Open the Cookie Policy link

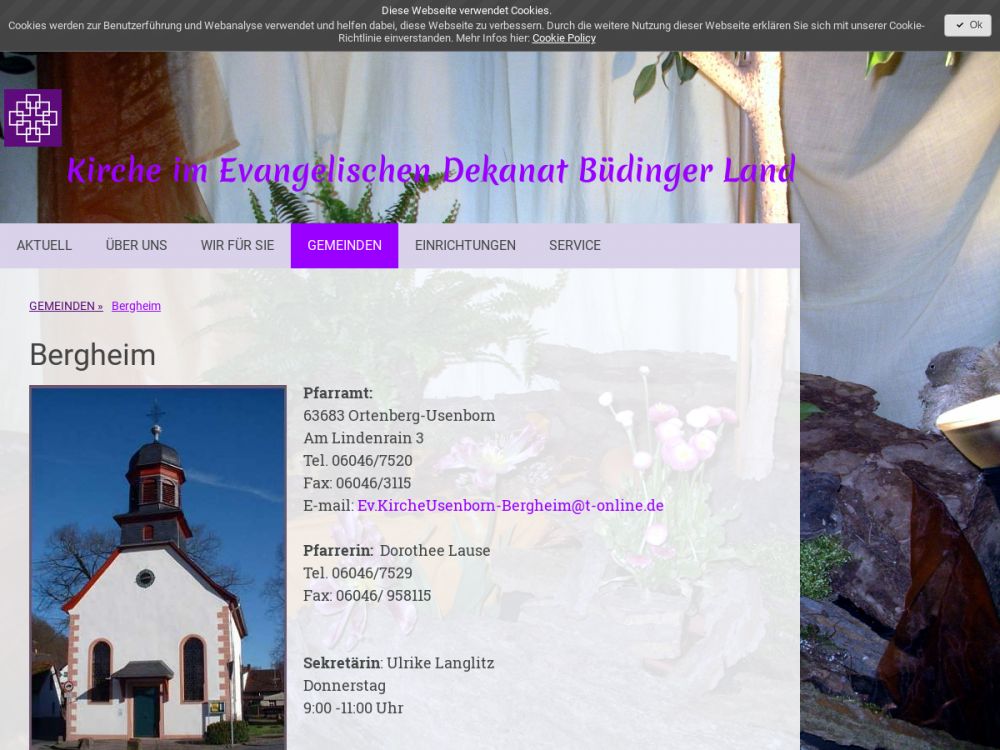[x=563, y=38]
